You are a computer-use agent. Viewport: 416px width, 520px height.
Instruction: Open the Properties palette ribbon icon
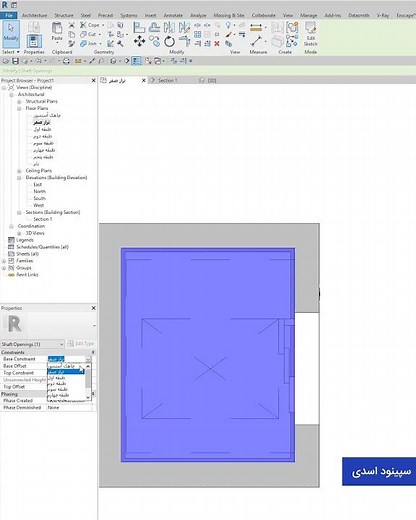pos(34,42)
